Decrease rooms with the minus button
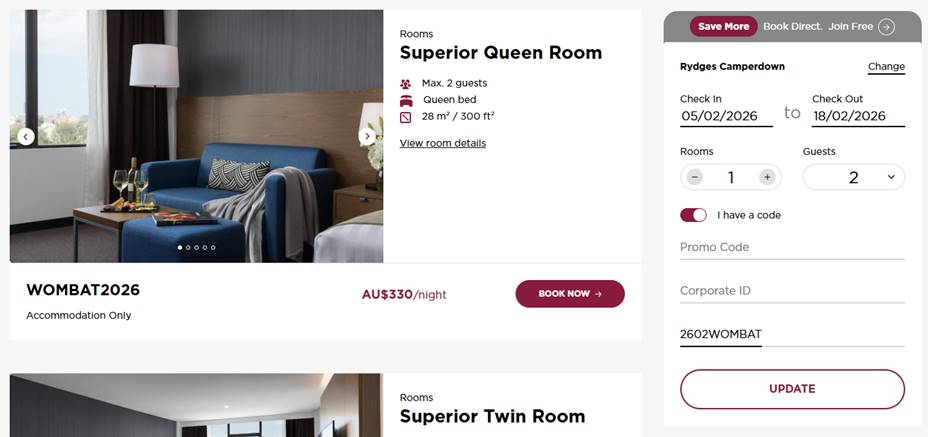Image resolution: width=928 pixels, height=437 pixels. (695, 177)
